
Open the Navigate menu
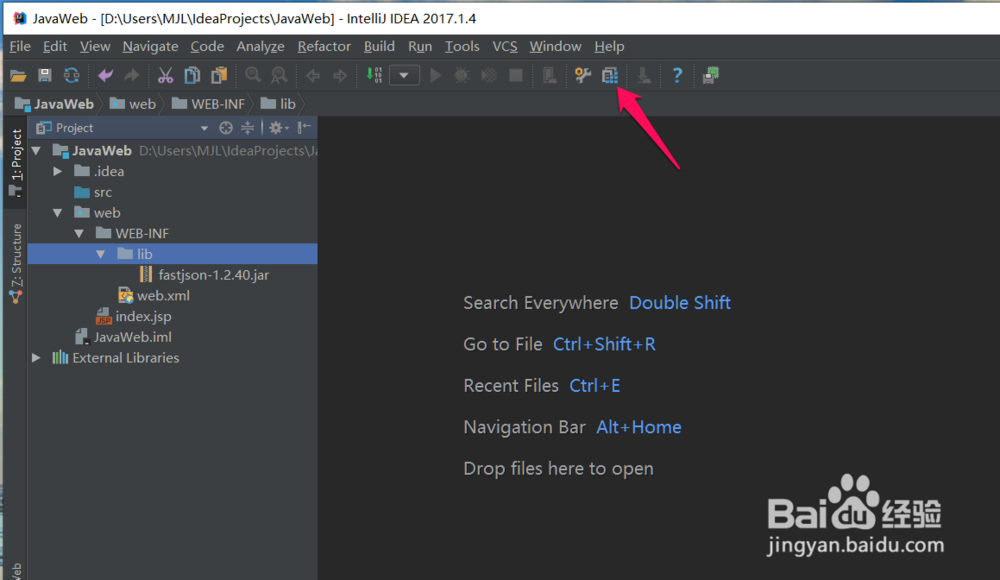[x=151, y=47]
